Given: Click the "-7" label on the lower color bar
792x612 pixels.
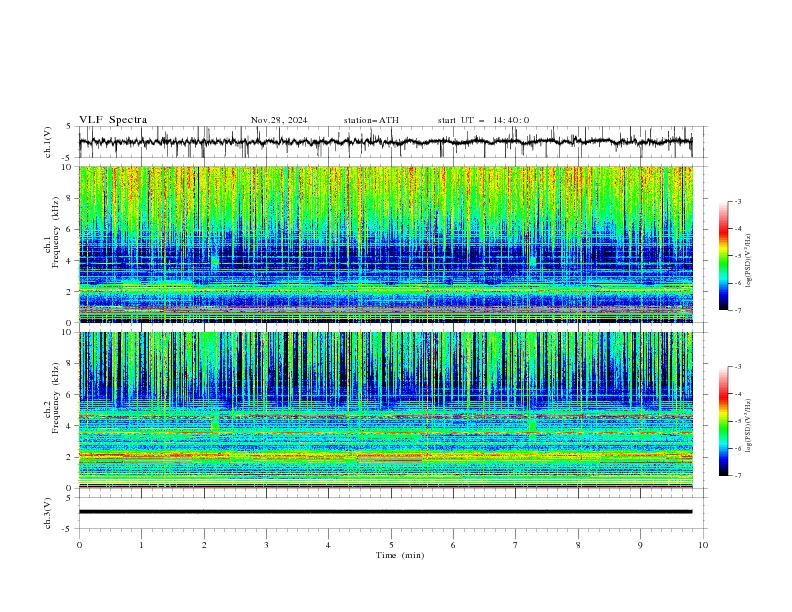Looking at the screenshot, I should (737, 475).
